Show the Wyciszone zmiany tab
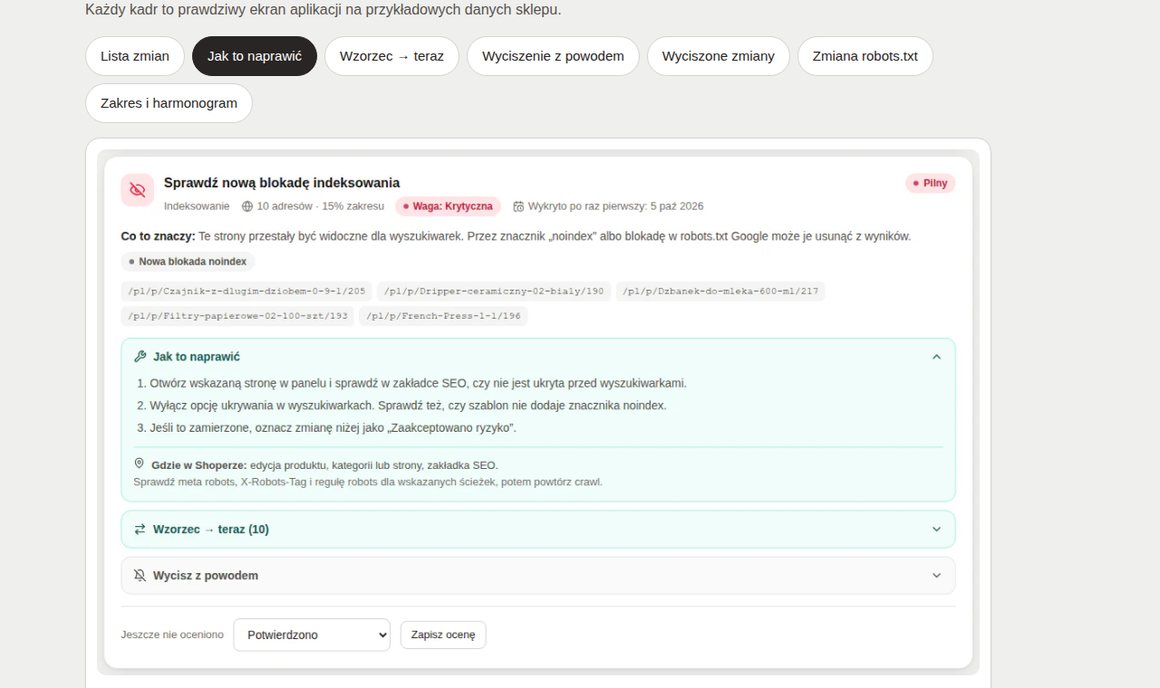 tap(718, 56)
